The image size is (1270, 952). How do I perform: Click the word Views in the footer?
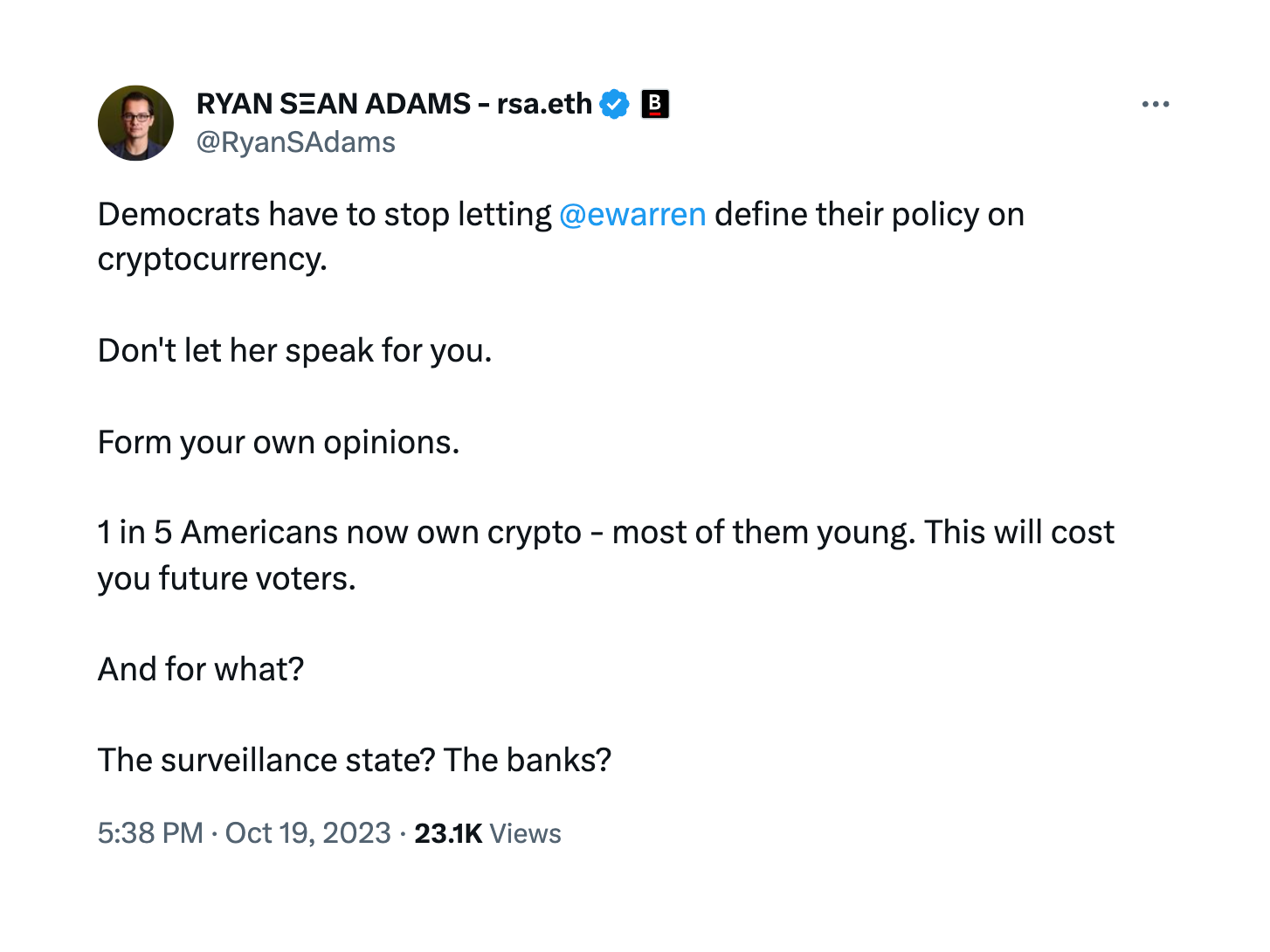pyautogui.click(x=525, y=834)
